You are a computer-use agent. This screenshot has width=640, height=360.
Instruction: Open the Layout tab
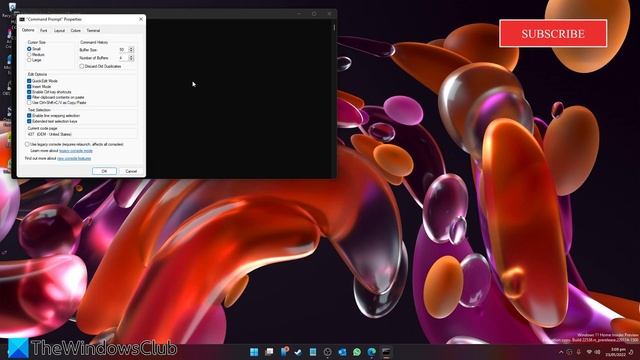pyautogui.click(x=59, y=31)
